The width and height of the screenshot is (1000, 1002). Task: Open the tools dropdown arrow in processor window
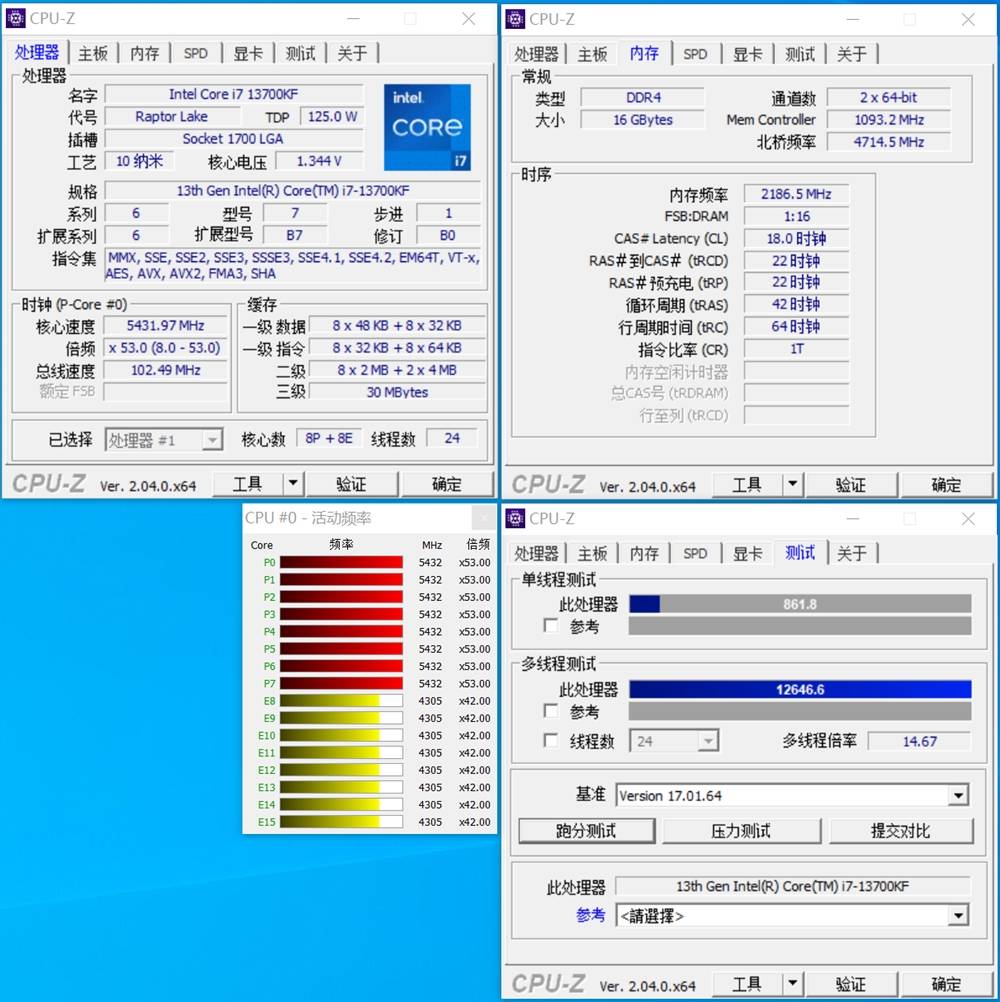[292, 484]
